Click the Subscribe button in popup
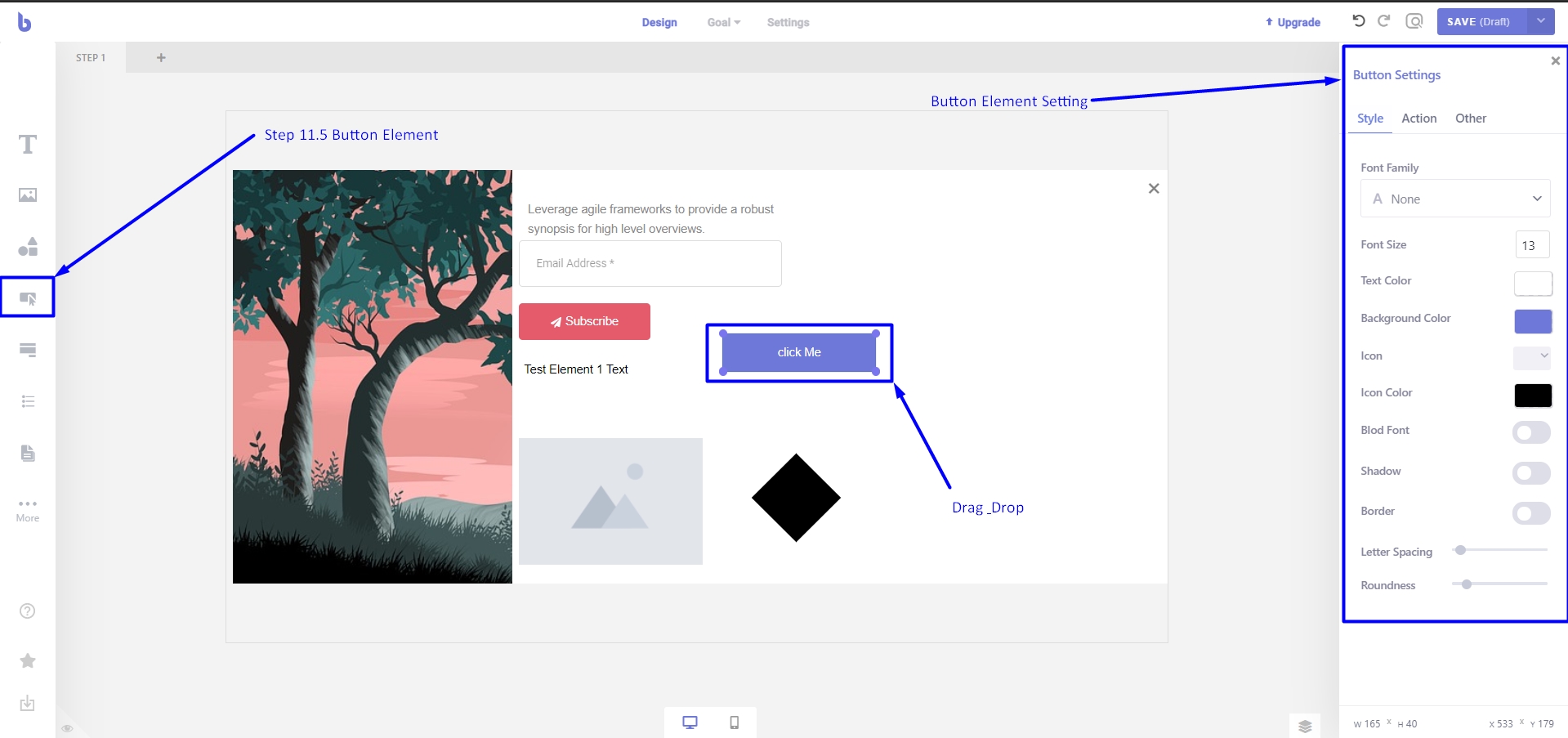The width and height of the screenshot is (1568, 738). coord(584,321)
